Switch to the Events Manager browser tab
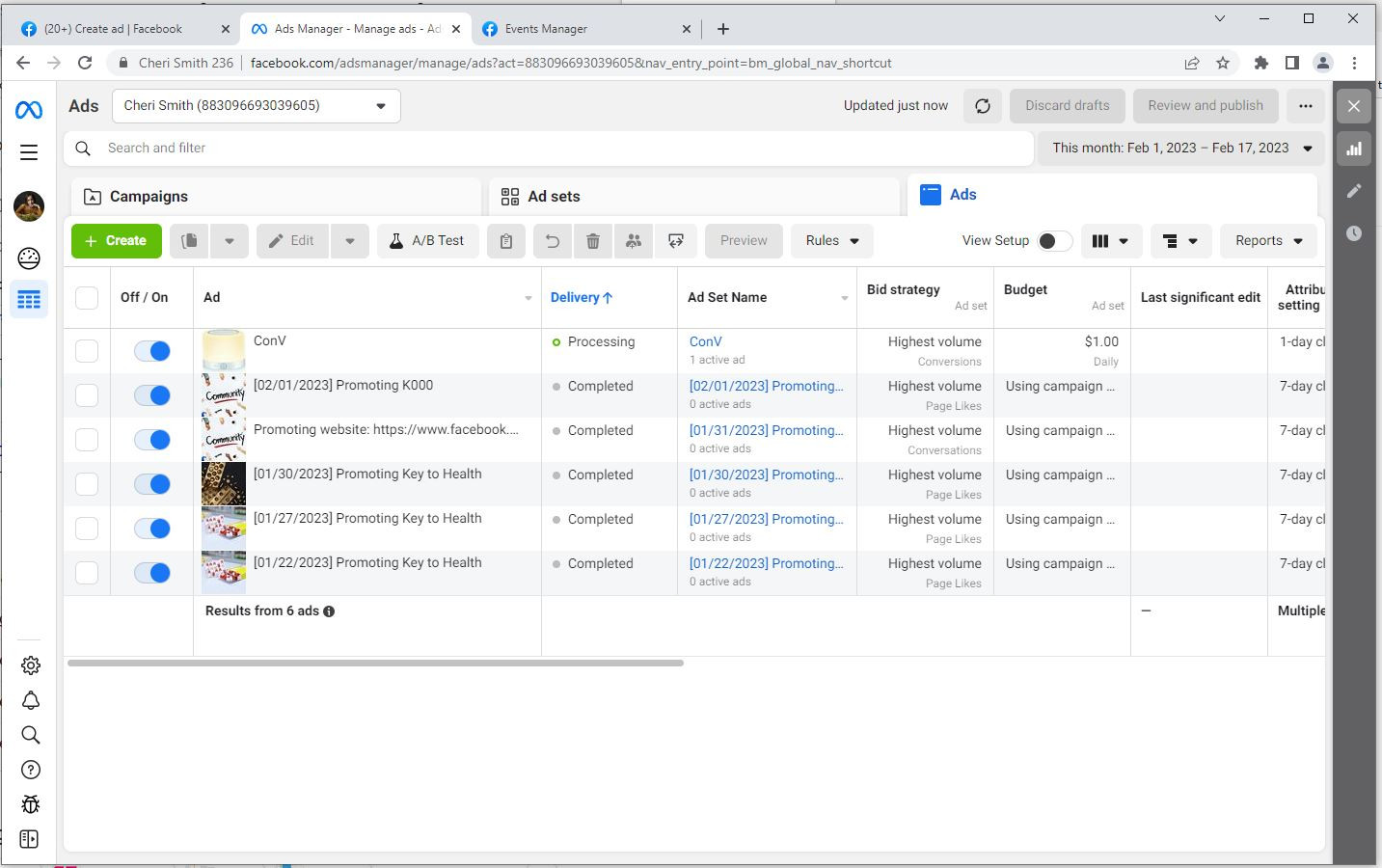 [x=586, y=29]
